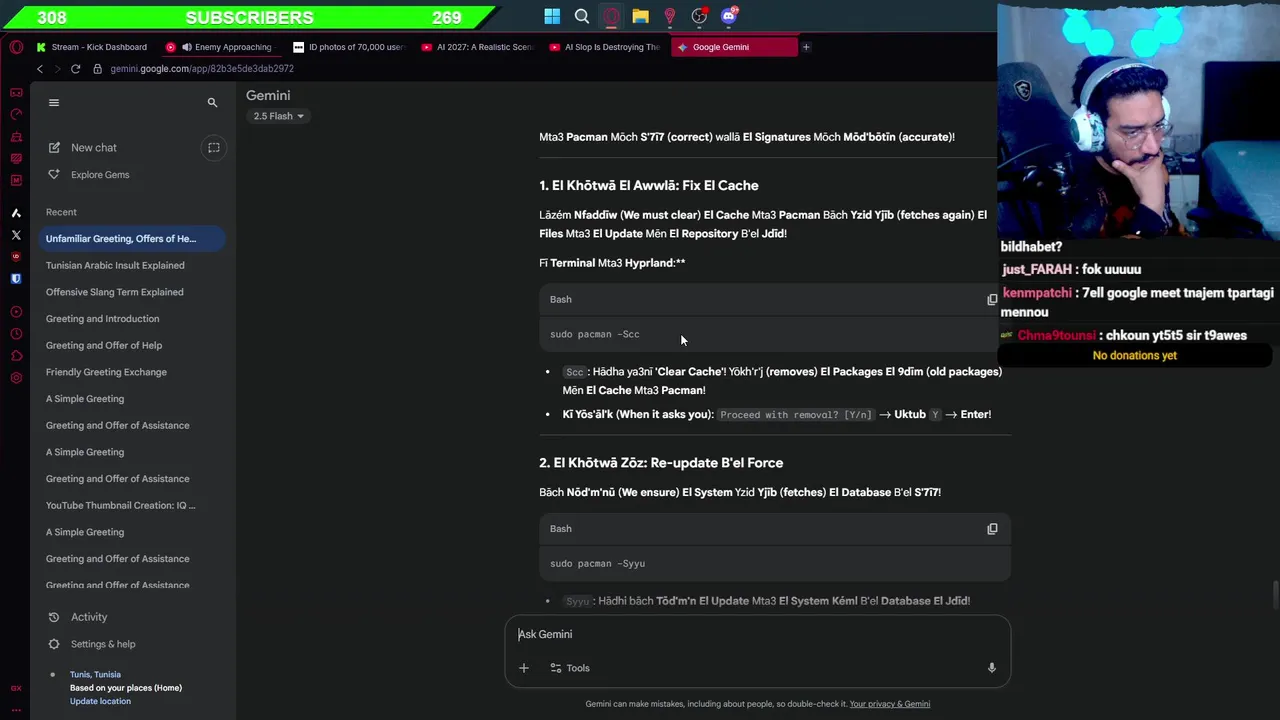Click the red pin app taskbar icon
1280x720 pixels.
click(x=670, y=16)
